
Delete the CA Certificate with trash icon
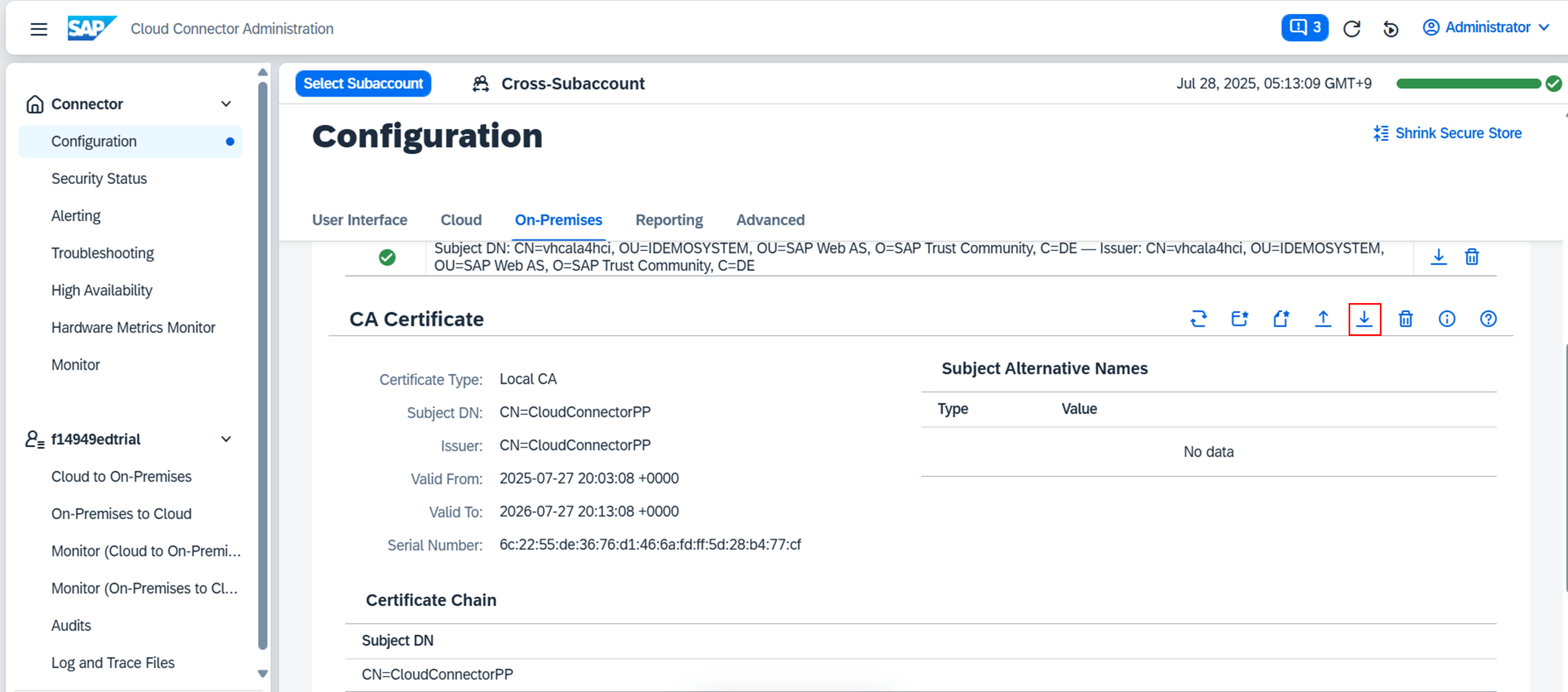pyautogui.click(x=1405, y=319)
